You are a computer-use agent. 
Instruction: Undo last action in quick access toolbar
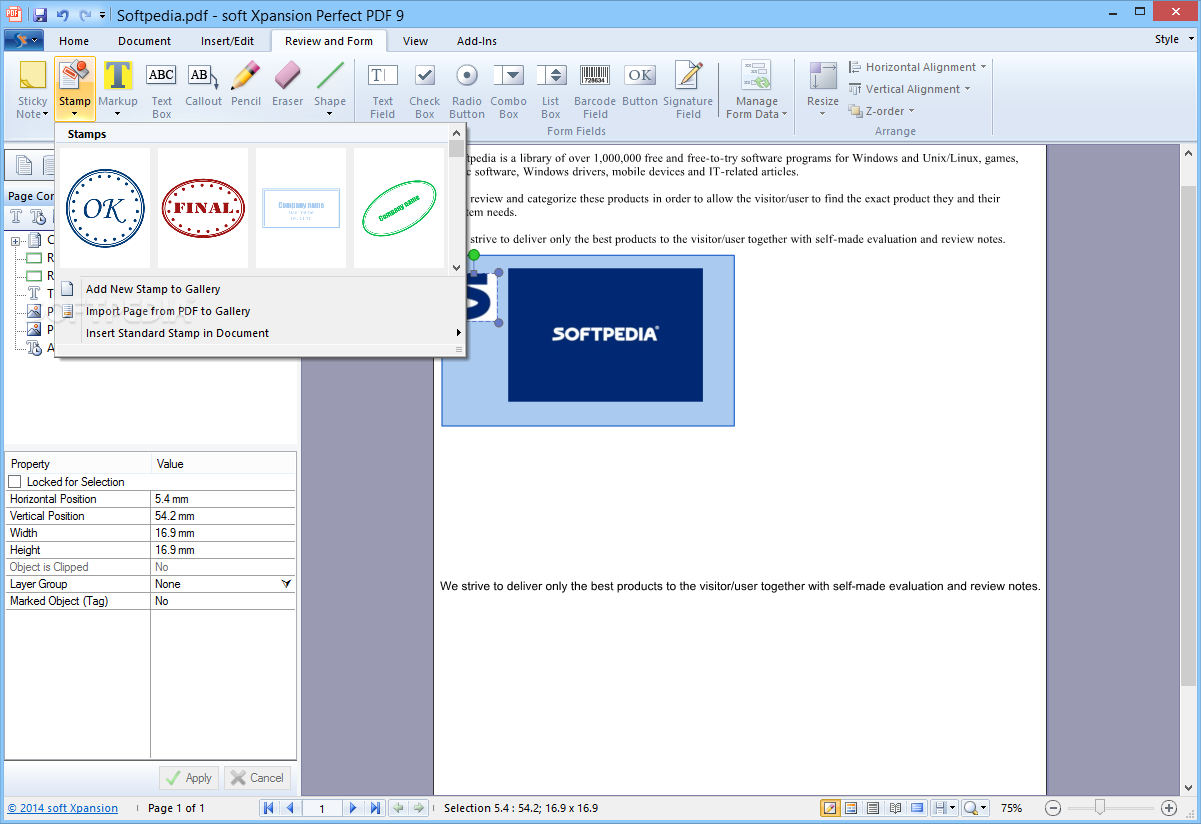63,14
